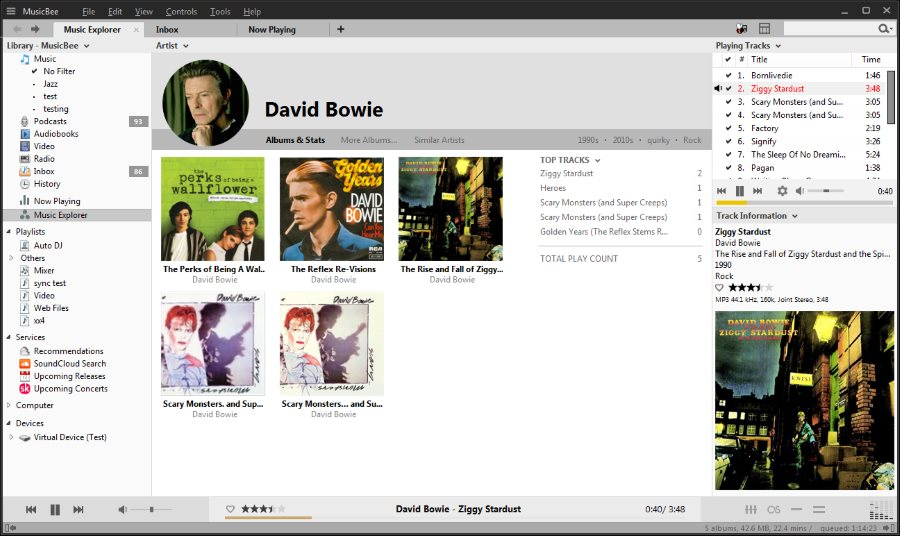Toggle the header check-all checkbox column
Screen dimensions: 900x536
[x=728, y=60]
